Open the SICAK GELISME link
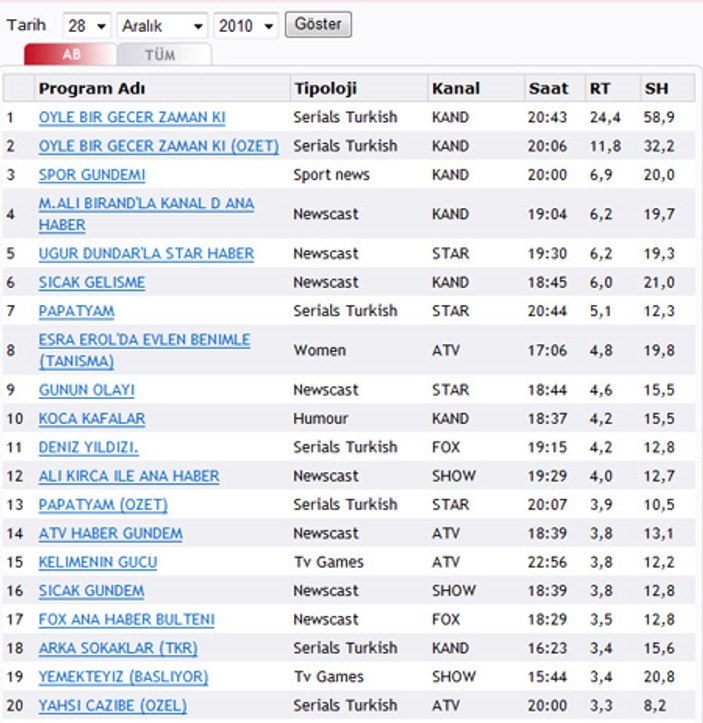Viewport: 703px width, 723px height. [x=92, y=282]
